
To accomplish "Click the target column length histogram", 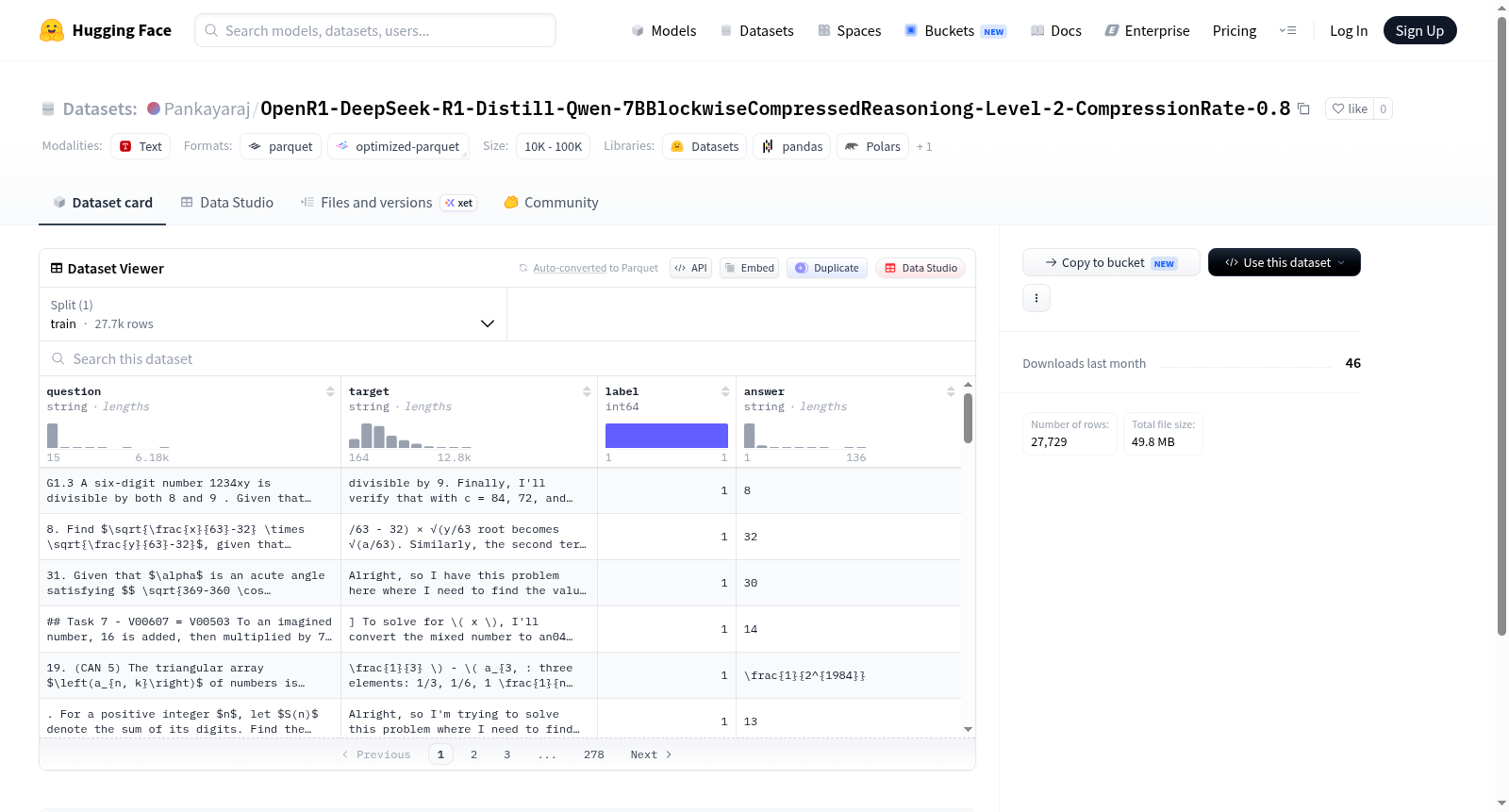I will pyautogui.click(x=409, y=436).
